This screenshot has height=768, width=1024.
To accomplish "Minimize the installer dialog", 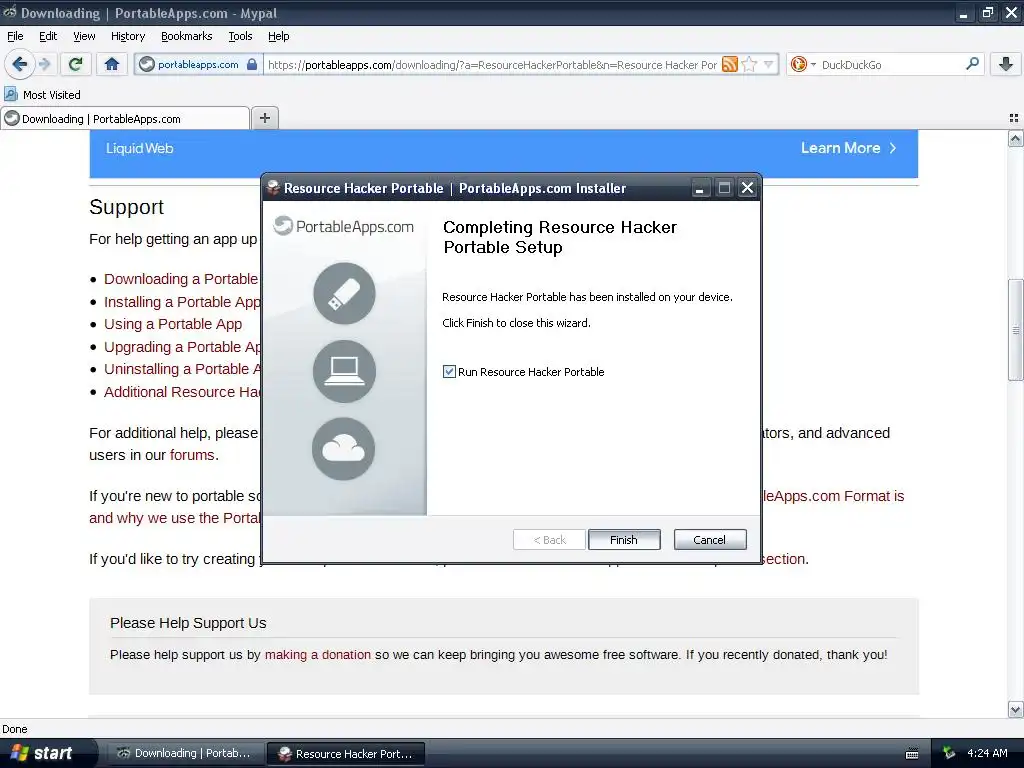I will coord(699,188).
